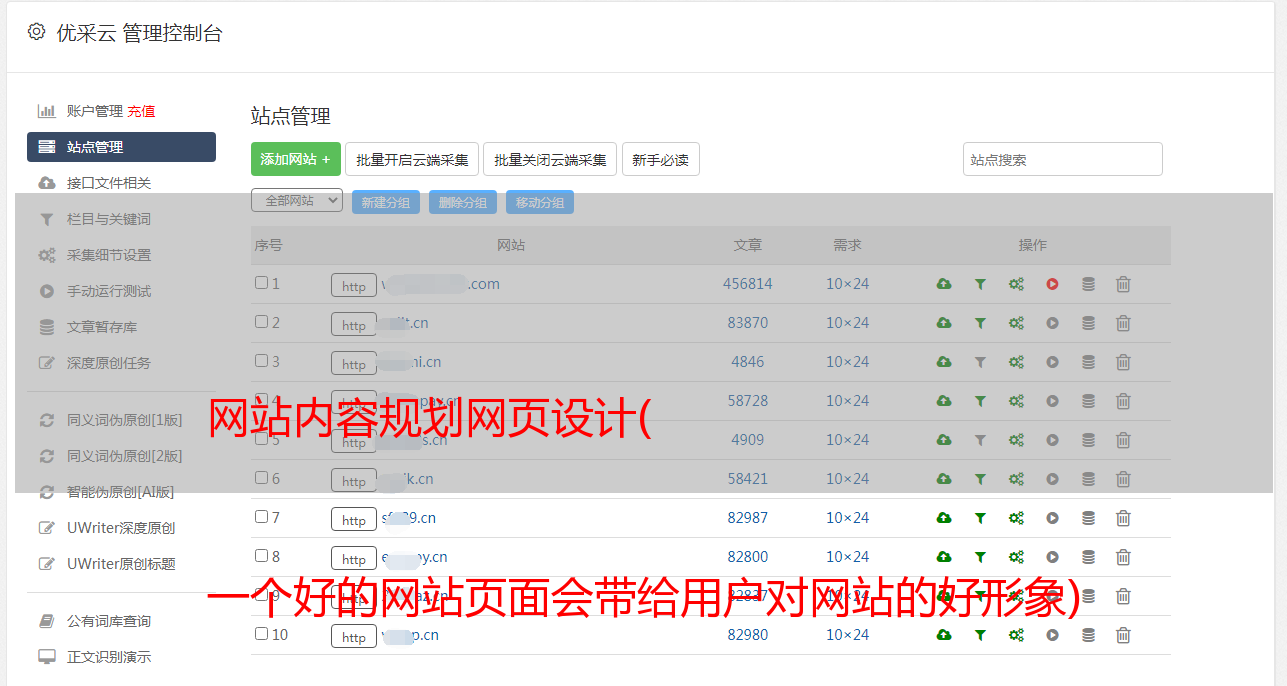Image resolution: width=1287 pixels, height=686 pixels.
Task: Click the gears icon for the 82987-article site
Action: (1016, 518)
